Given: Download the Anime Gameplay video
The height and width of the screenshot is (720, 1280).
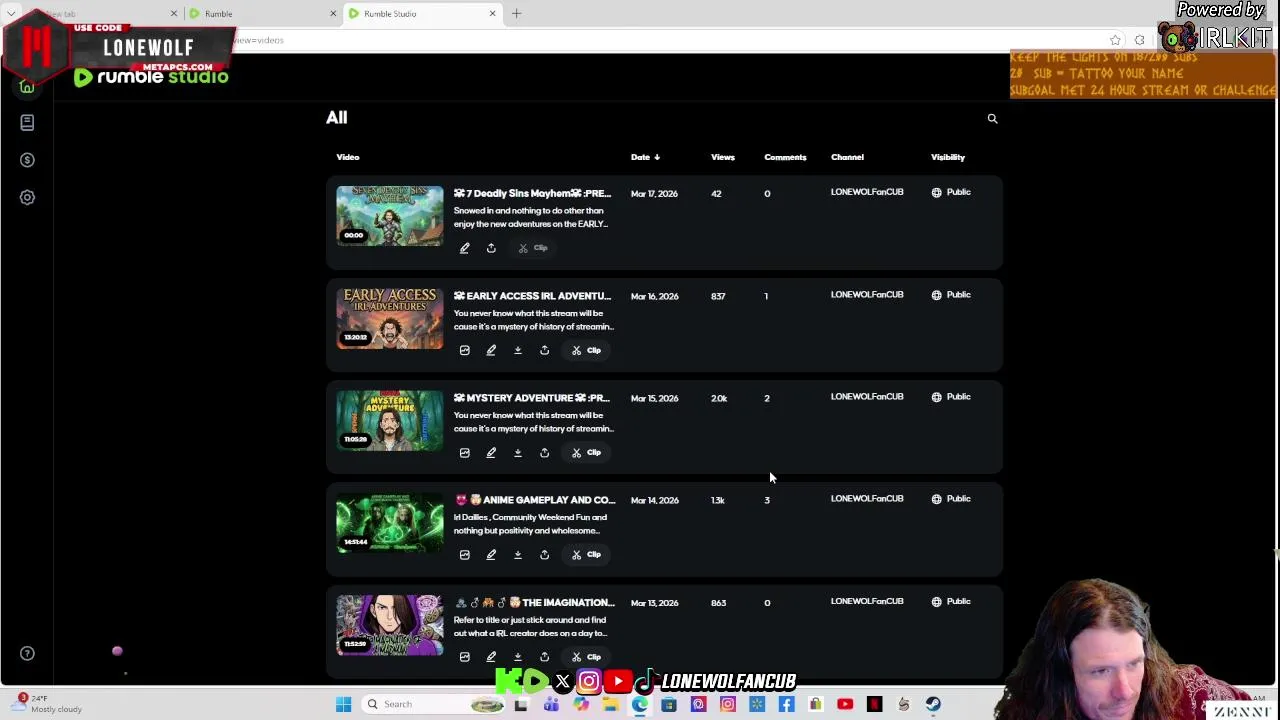Looking at the screenshot, I should coord(518,554).
